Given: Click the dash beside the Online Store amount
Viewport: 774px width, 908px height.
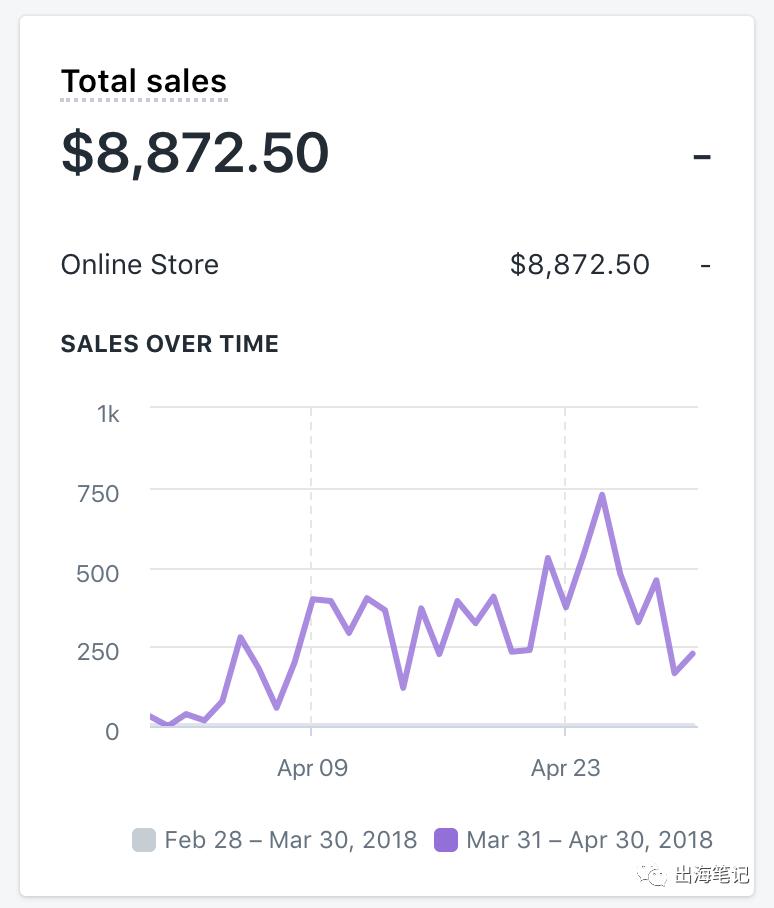Looking at the screenshot, I should [x=706, y=265].
